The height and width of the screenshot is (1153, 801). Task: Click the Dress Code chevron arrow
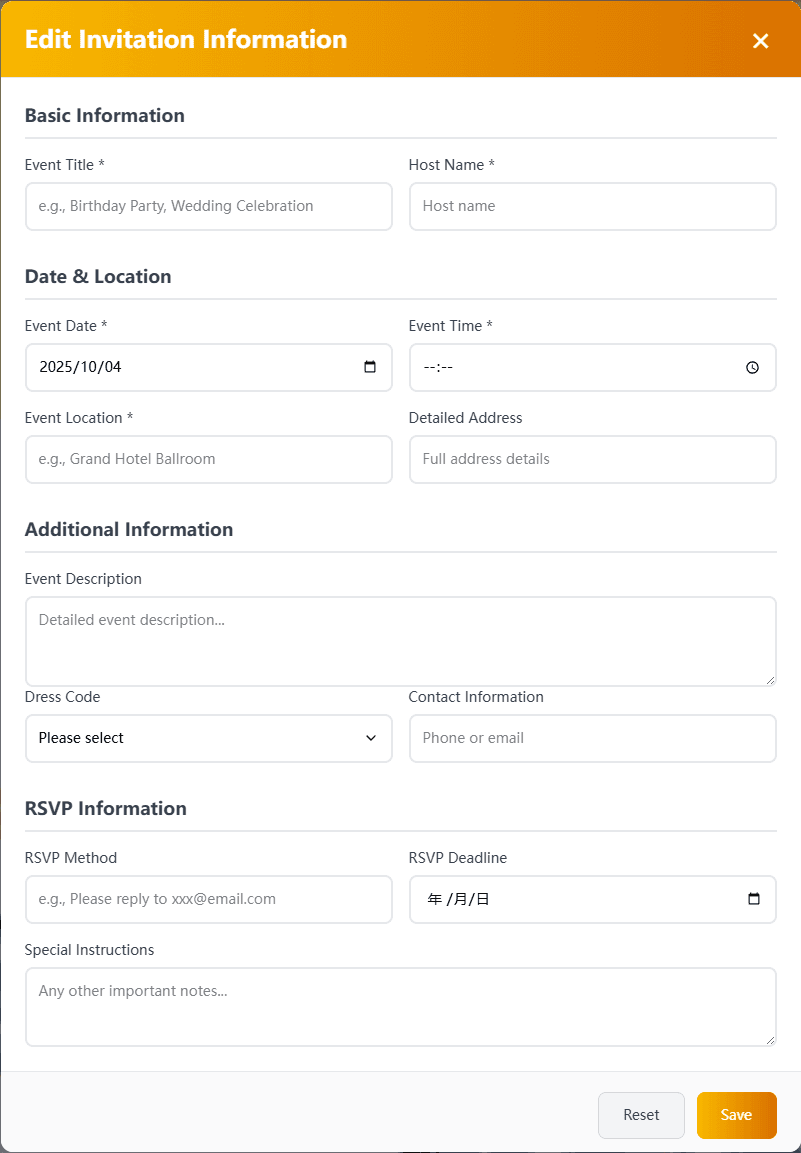[x=371, y=738]
